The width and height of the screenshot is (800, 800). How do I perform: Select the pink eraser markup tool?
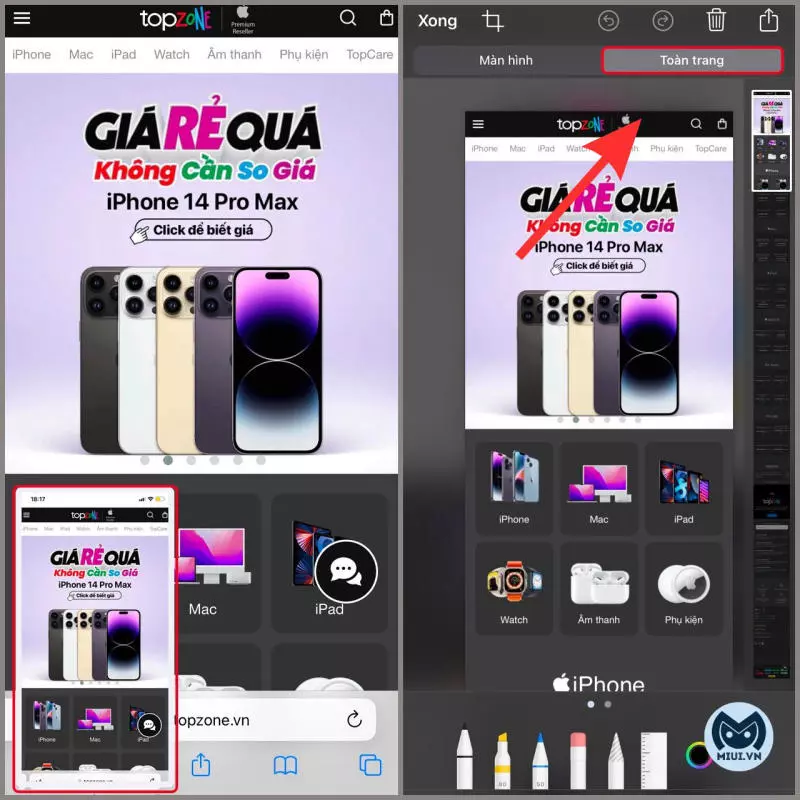point(578,760)
